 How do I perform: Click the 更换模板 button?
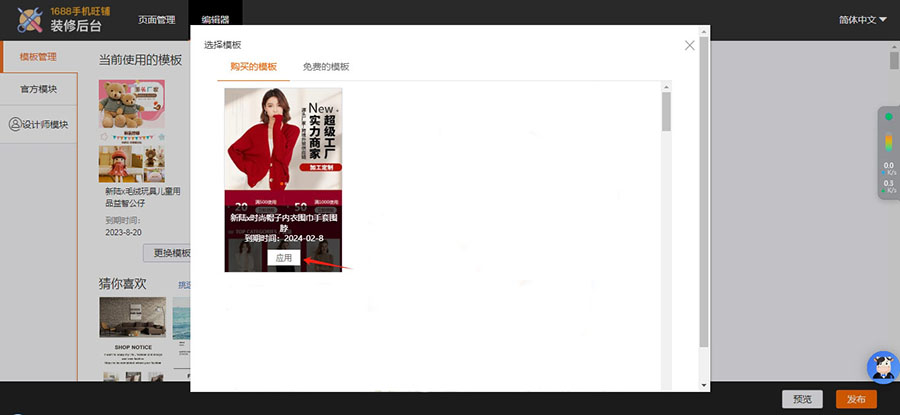167,253
